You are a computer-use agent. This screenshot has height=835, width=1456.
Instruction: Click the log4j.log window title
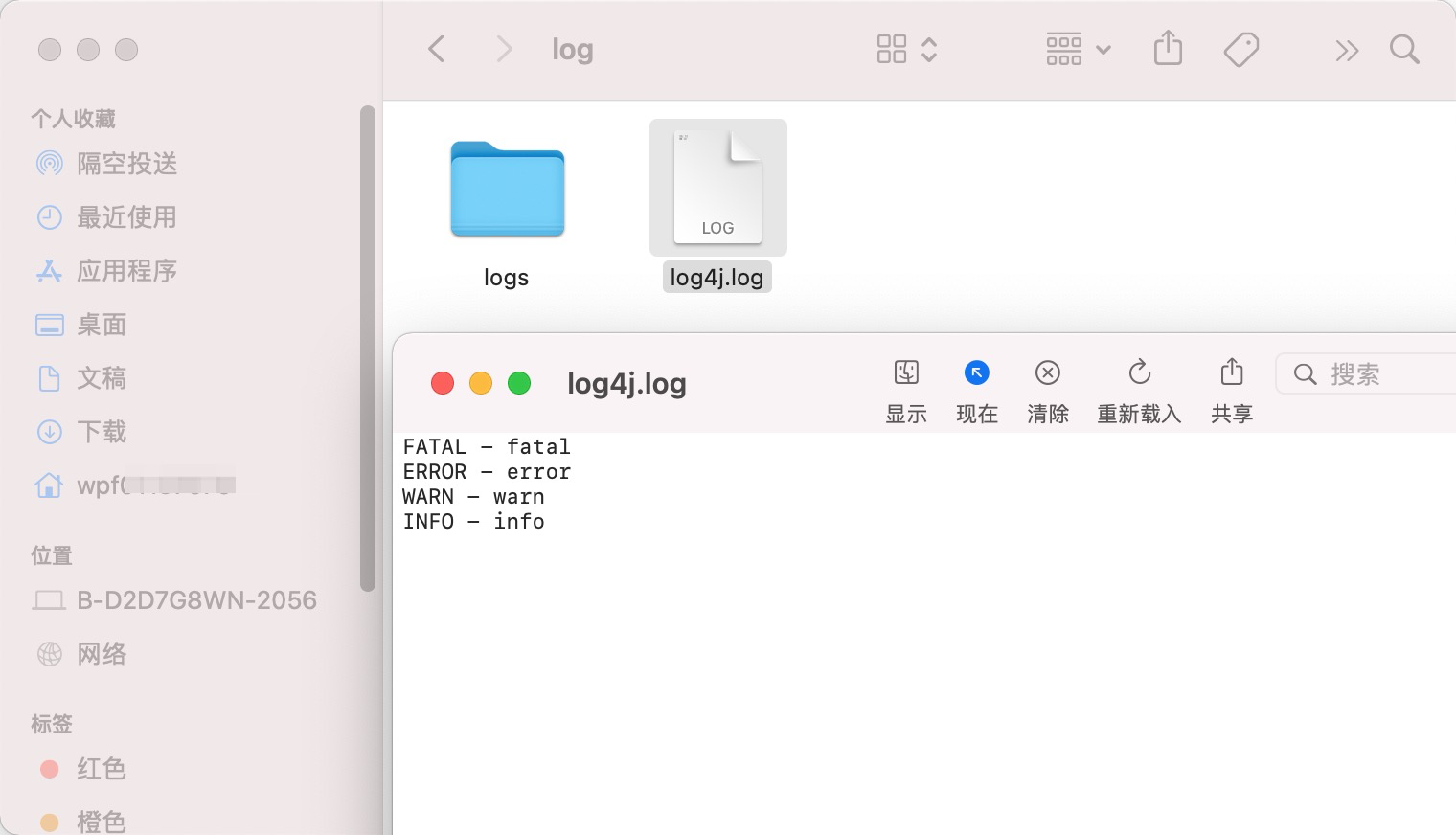[x=626, y=384]
